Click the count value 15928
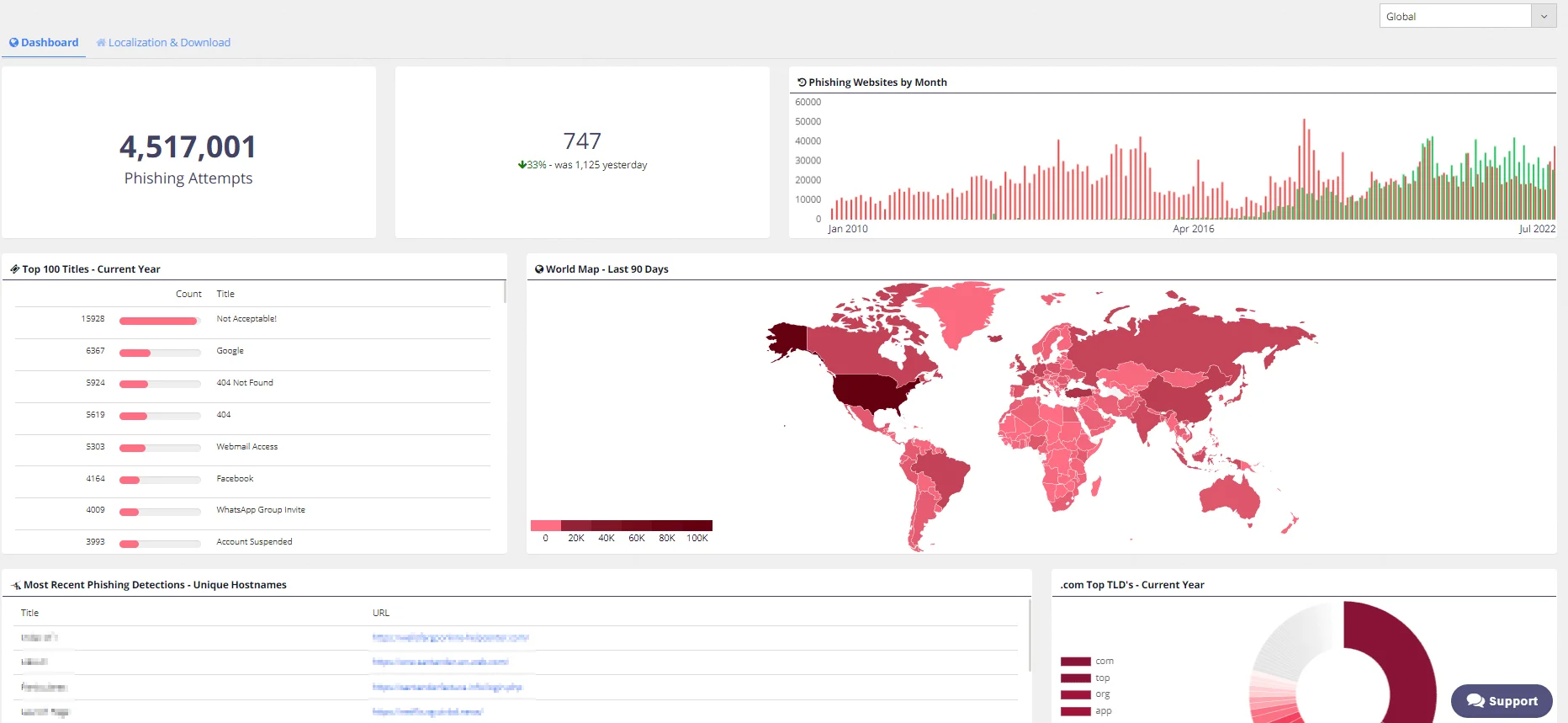 click(x=93, y=319)
